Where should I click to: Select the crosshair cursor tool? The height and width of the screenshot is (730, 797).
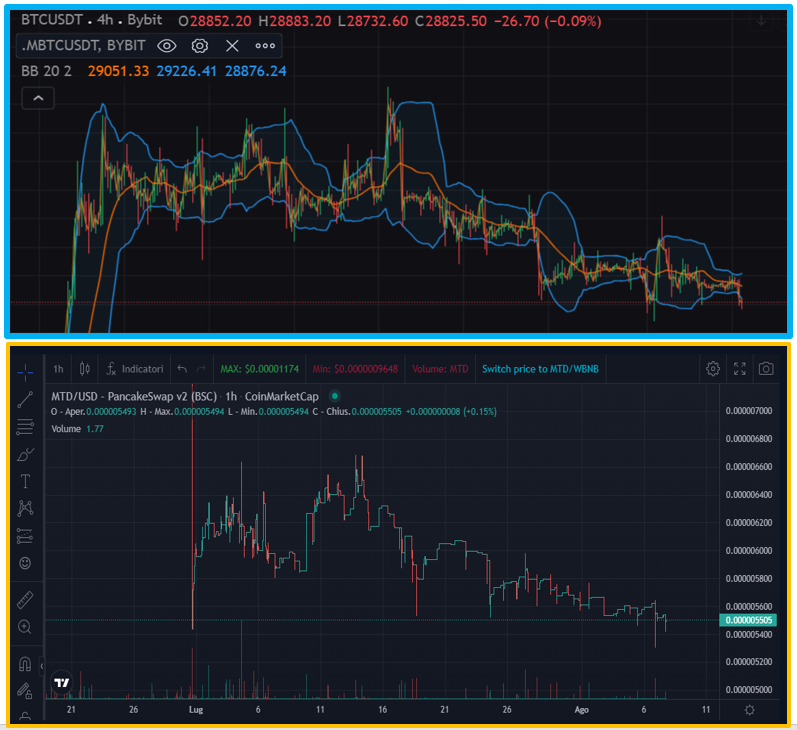click(x=25, y=373)
